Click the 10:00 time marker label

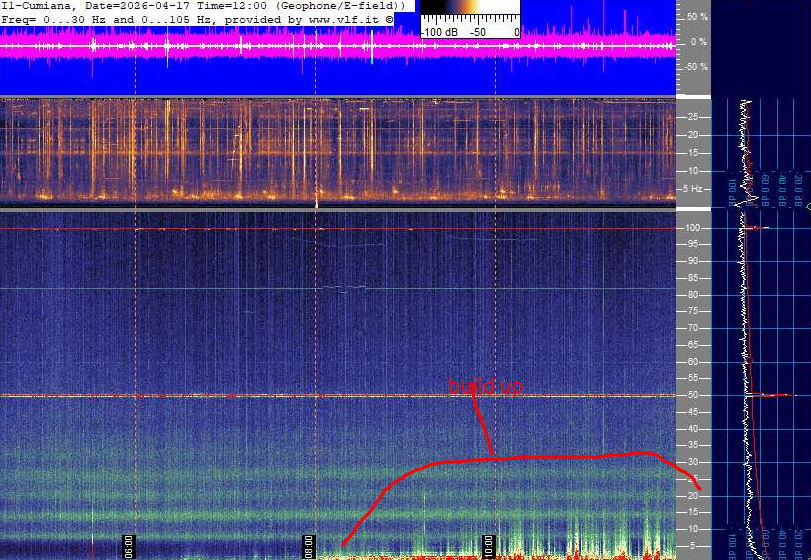490,546
